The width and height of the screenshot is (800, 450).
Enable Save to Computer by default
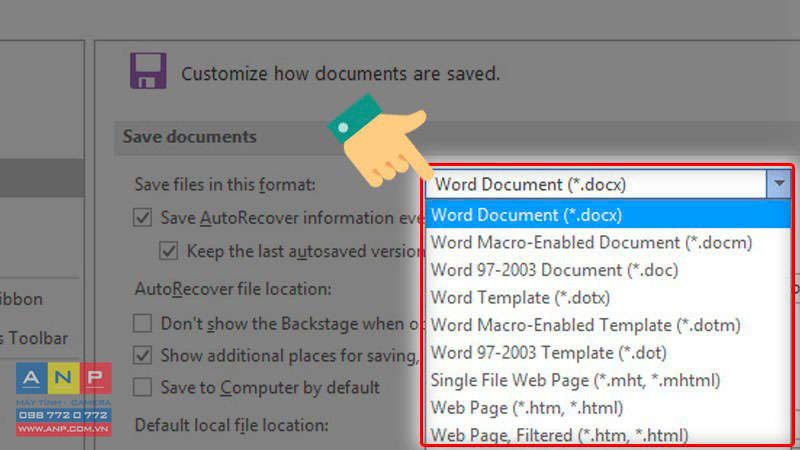(x=142, y=387)
